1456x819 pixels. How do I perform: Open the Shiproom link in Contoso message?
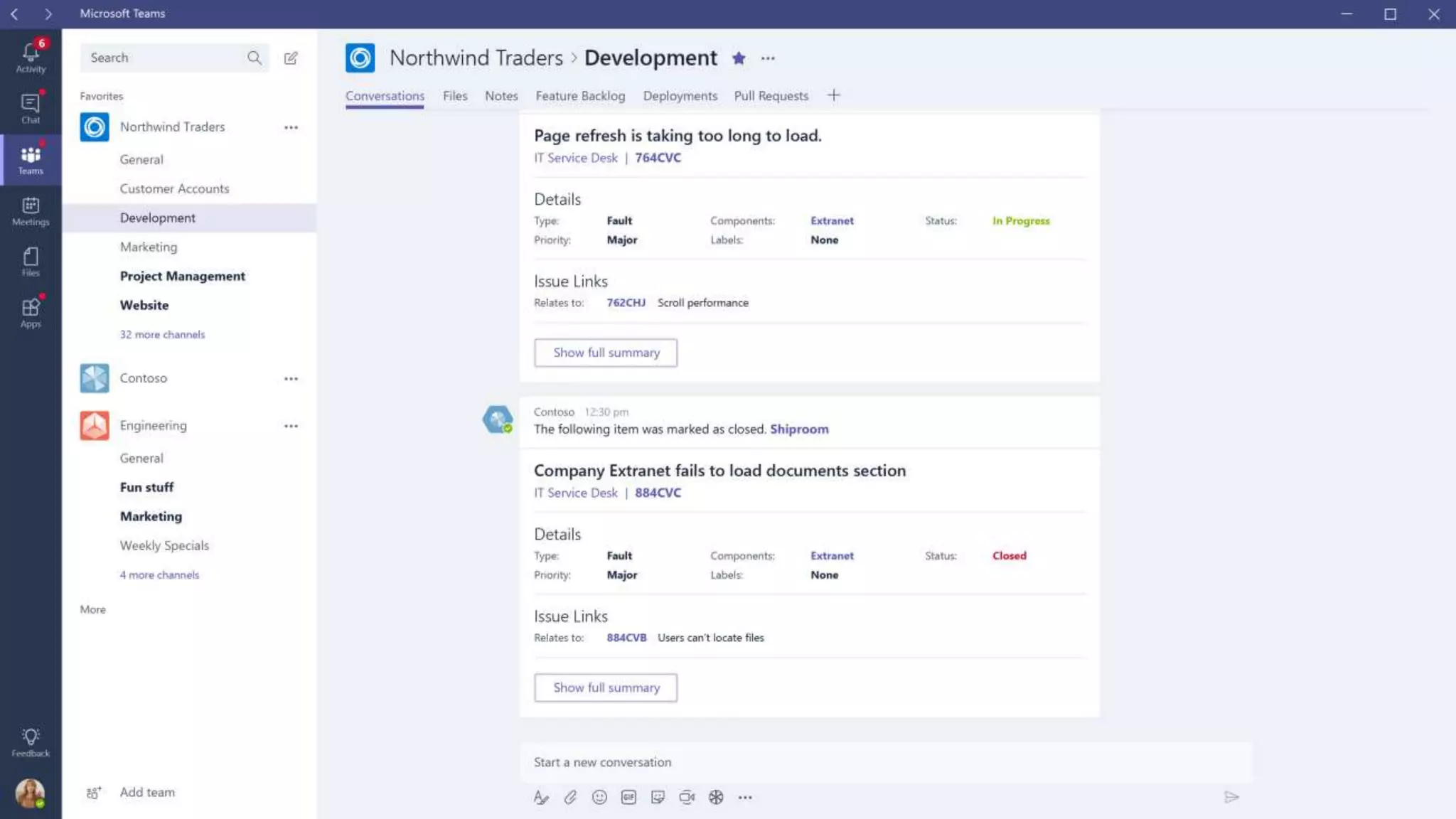pyautogui.click(x=799, y=429)
